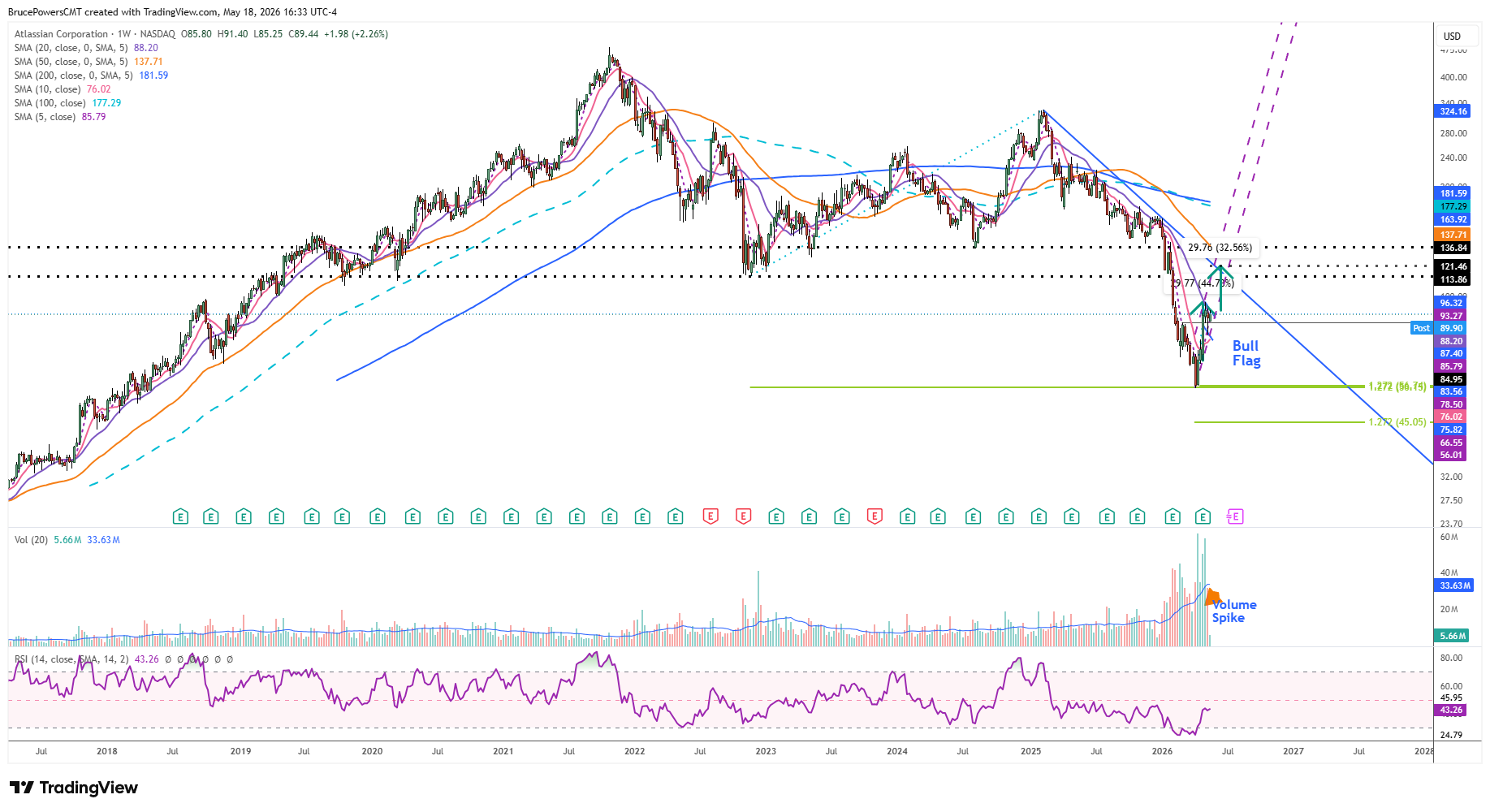
Task: Click the 96.32 price axis label
Action: click(1450, 303)
